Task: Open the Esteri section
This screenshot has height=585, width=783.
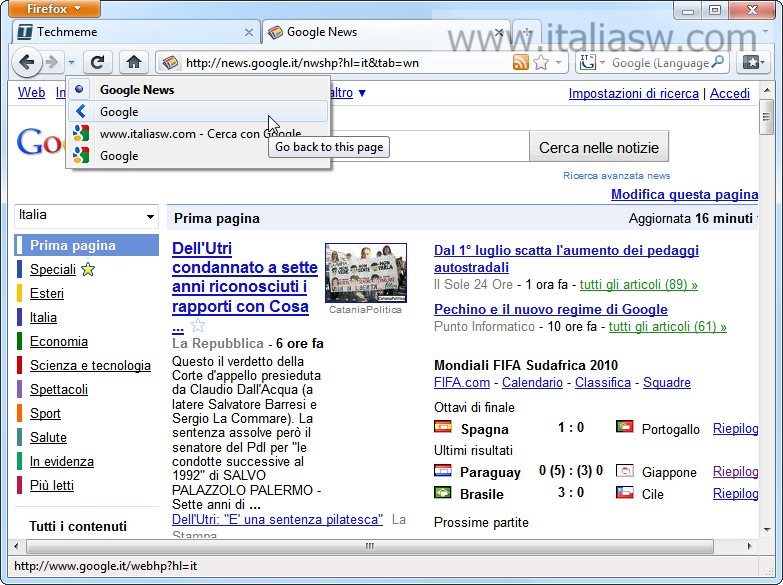Action: click(x=46, y=293)
